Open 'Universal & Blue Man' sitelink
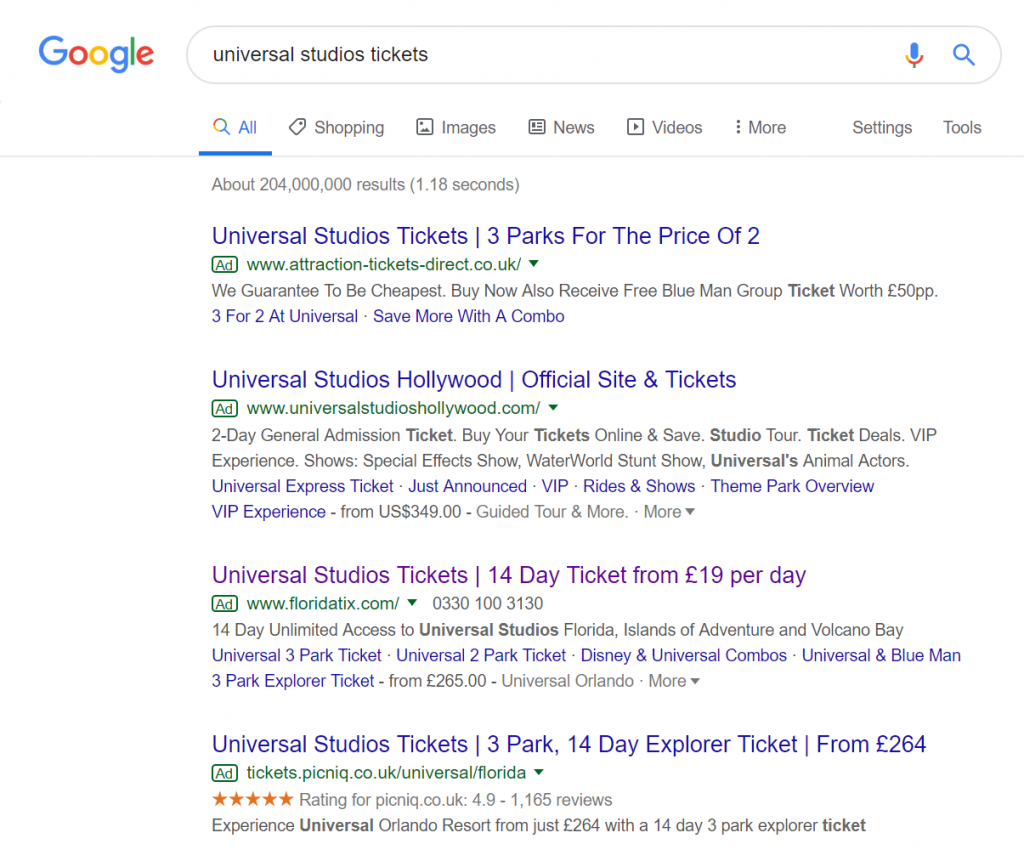This screenshot has width=1024, height=861. [x=881, y=655]
